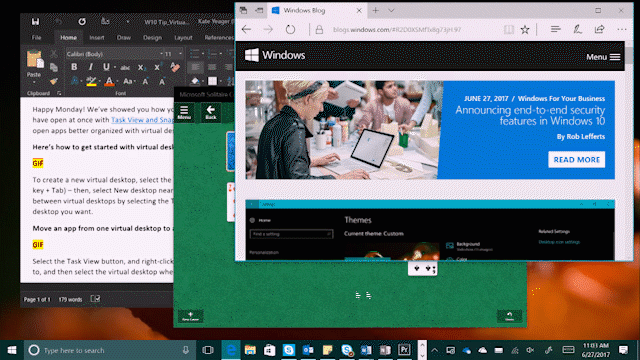The width and height of the screenshot is (640, 360).
Task: Click the Edge refresh button
Action: (290, 29)
